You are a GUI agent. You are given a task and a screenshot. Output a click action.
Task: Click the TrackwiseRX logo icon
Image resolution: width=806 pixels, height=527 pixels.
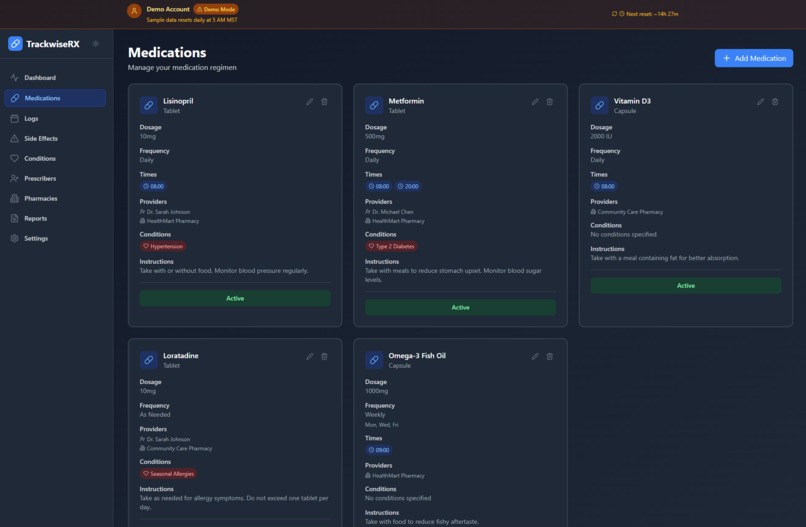point(15,44)
